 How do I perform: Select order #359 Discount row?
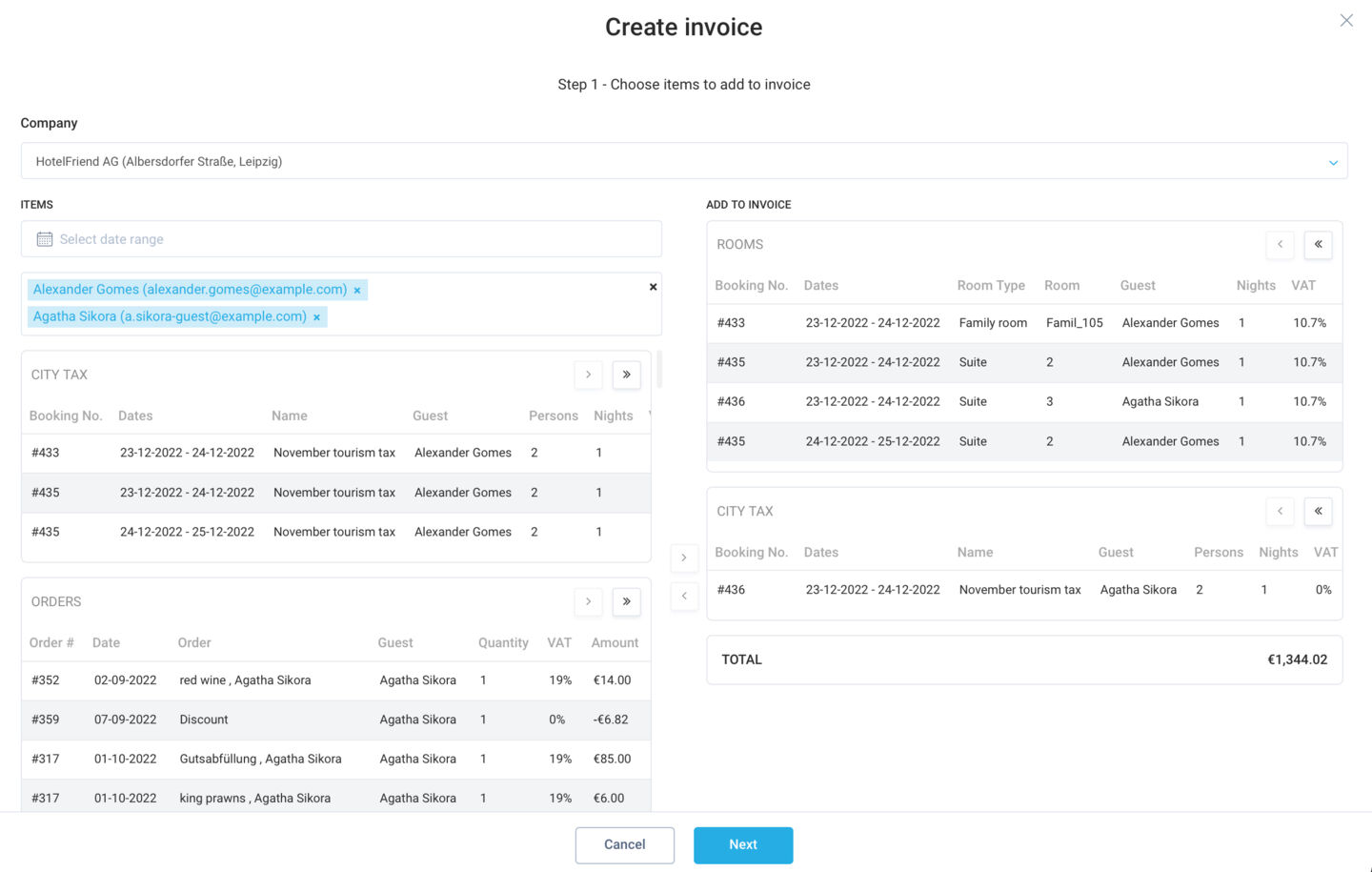[336, 720]
